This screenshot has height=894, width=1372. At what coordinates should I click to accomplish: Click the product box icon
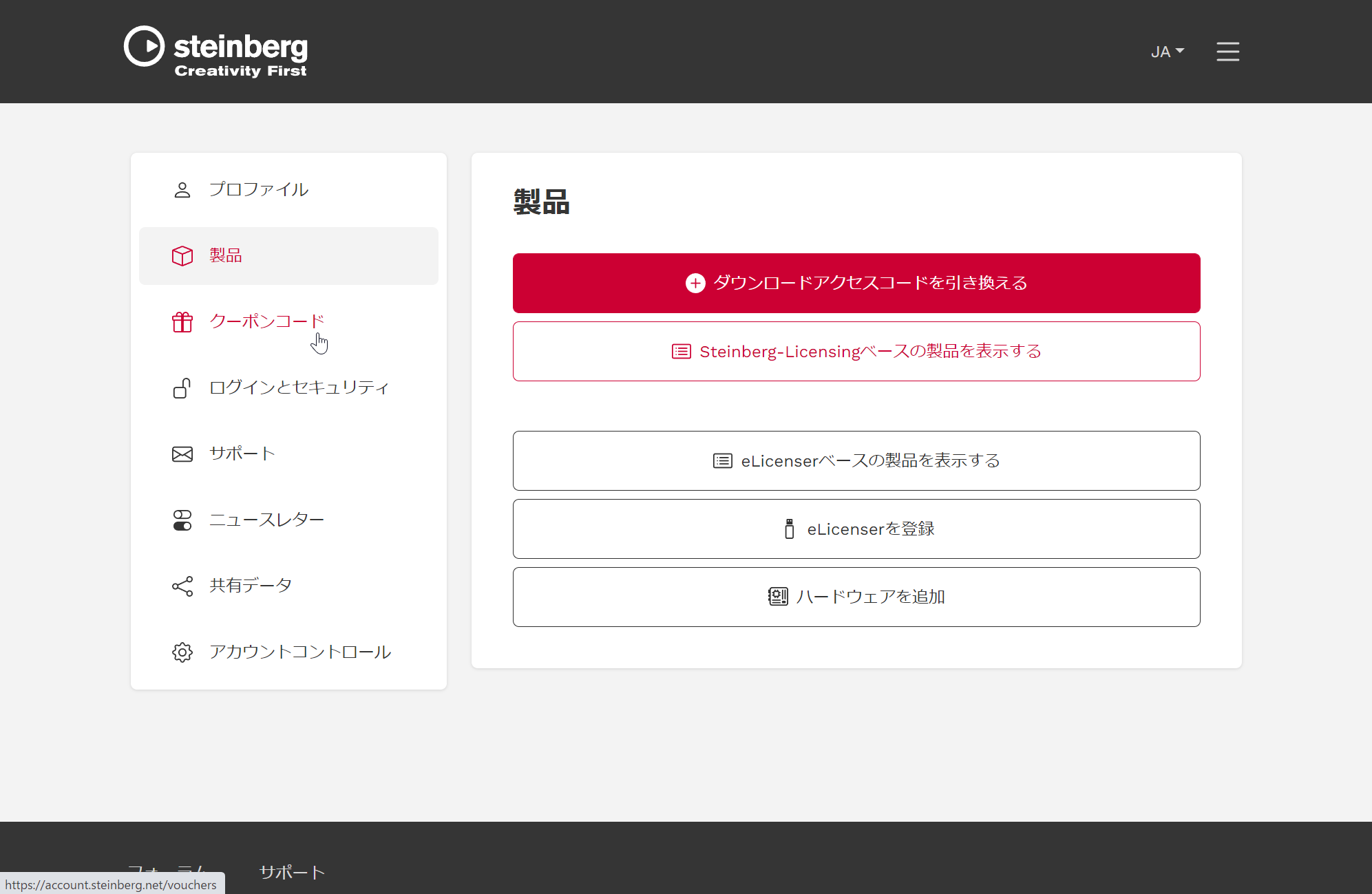182,256
